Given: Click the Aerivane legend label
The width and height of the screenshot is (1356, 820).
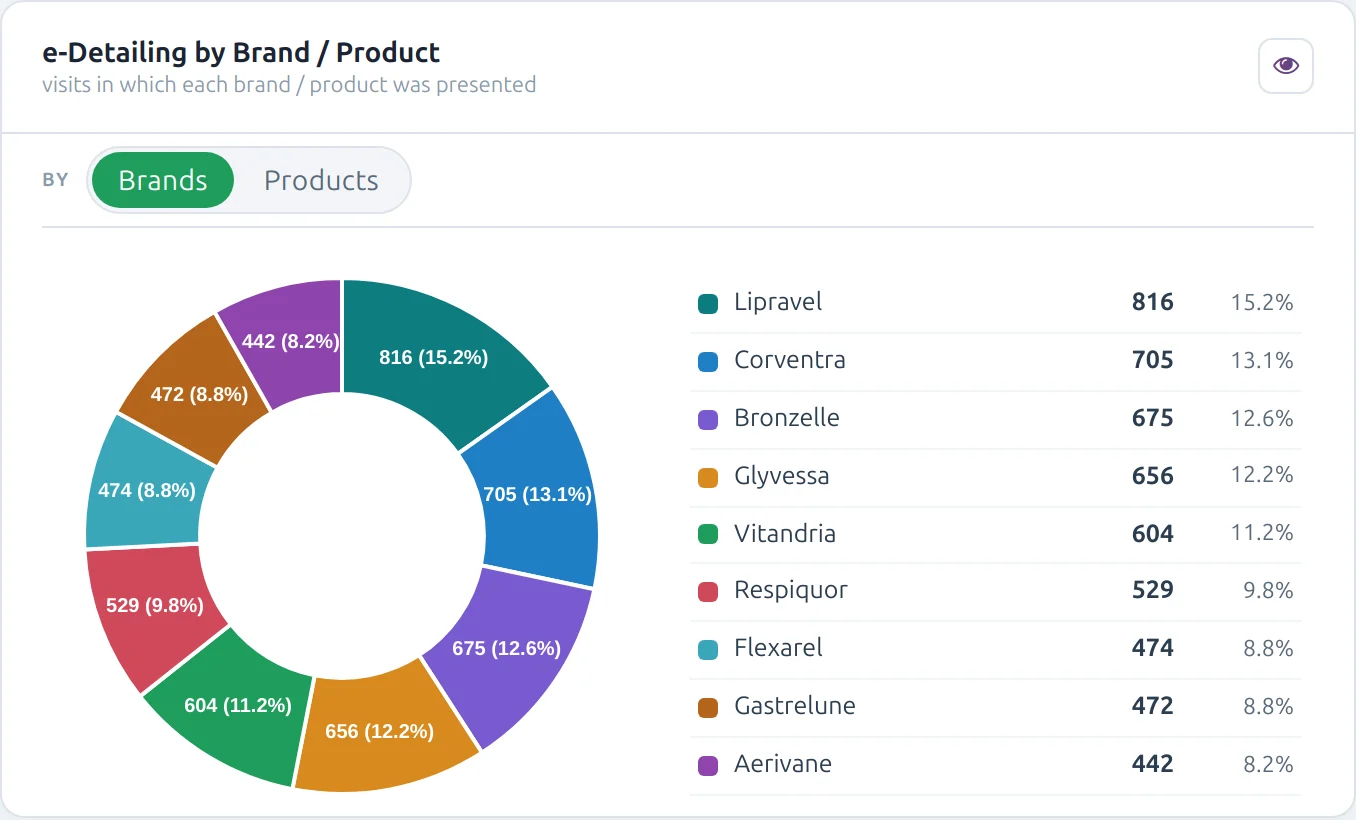Looking at the screenshot, I should pyautogui.click(x=783, y=764).
